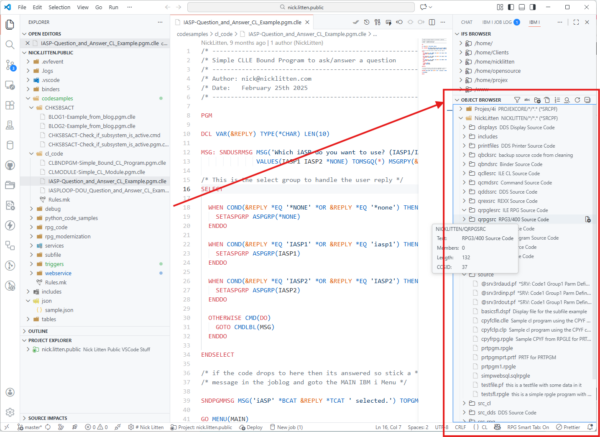
Task: Open the Search view in activity bar
Action: coord(10,45)
